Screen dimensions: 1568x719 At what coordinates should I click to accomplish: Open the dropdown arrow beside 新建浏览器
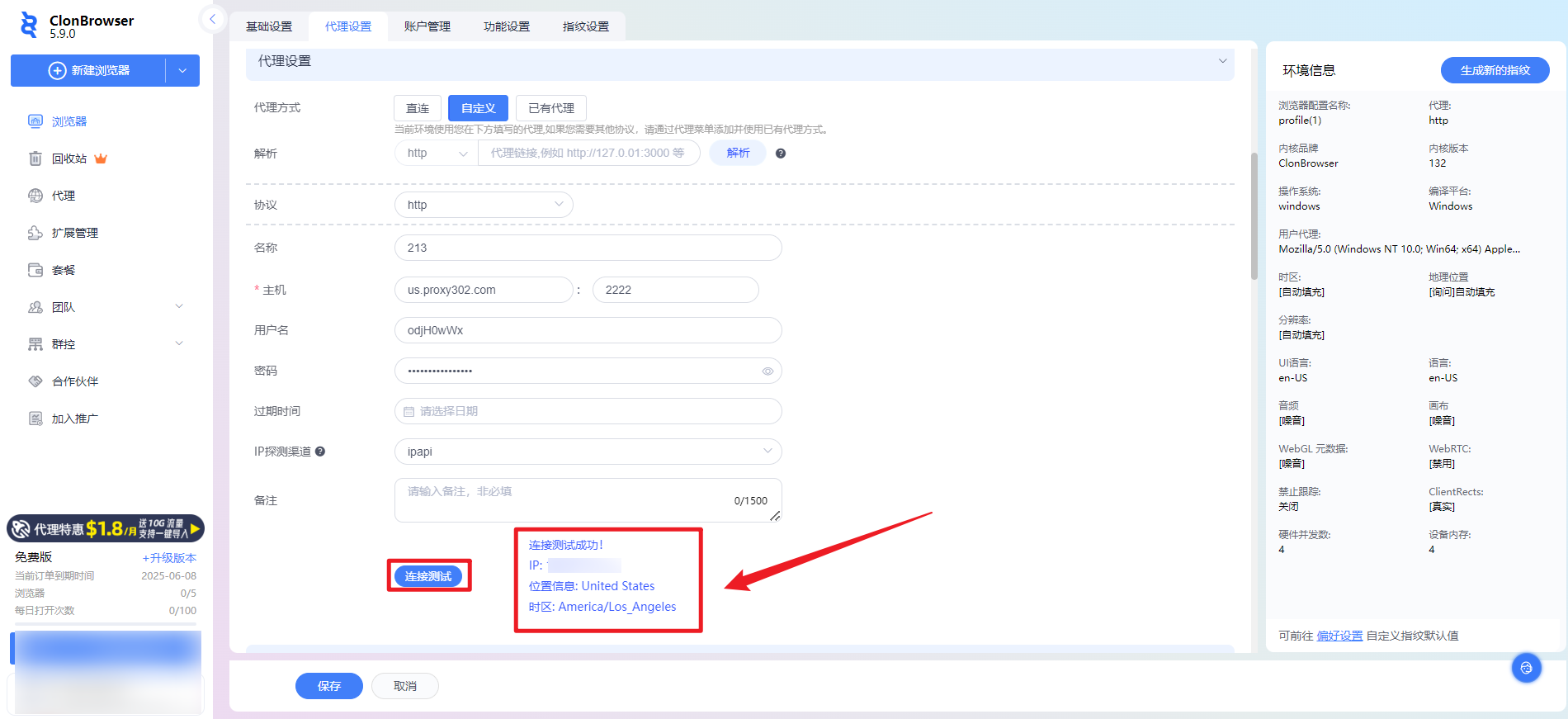click(182, 71)
